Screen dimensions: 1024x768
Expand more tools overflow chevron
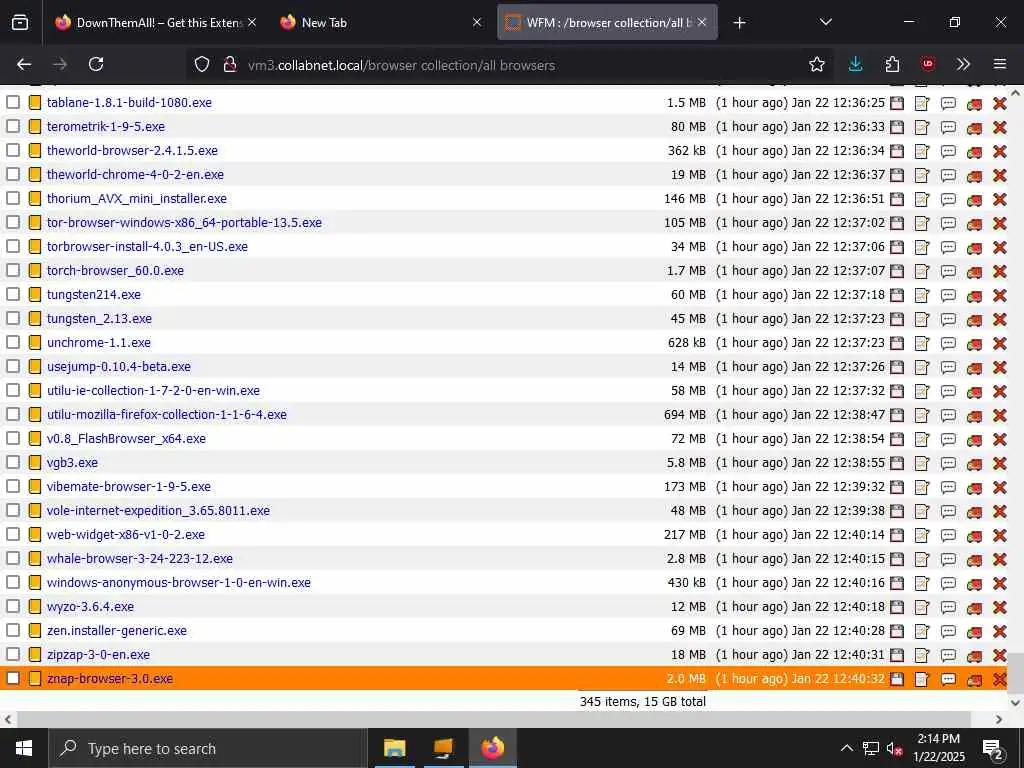point(963,64)
